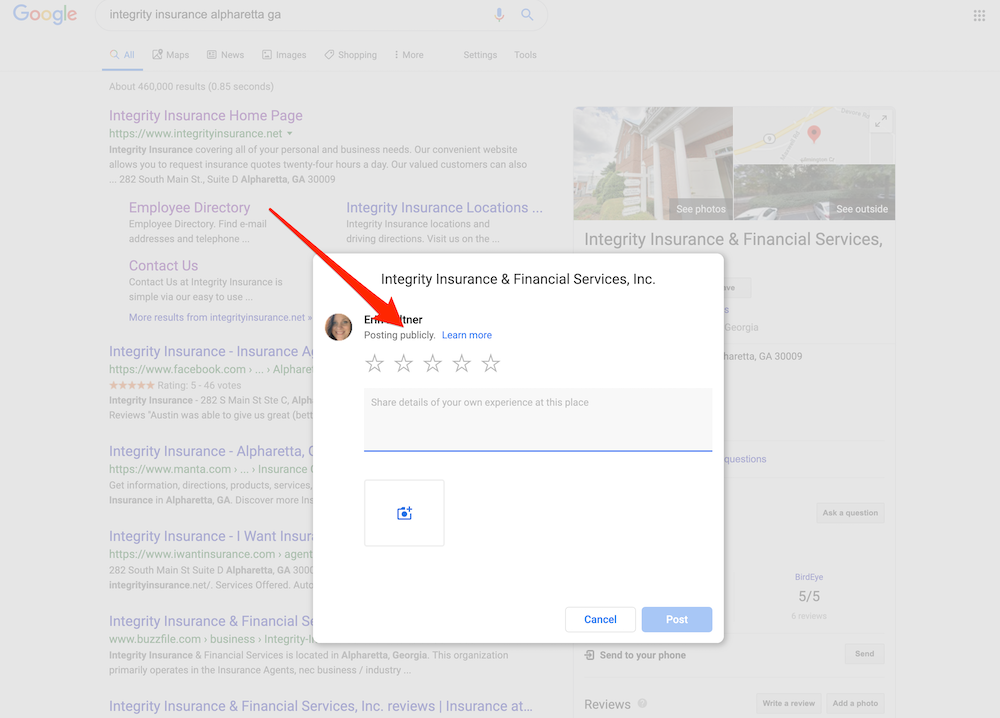Viewport: 1000px width, 718px height.
Task: Open the Learn more link
Action: (x=467, y=335)
